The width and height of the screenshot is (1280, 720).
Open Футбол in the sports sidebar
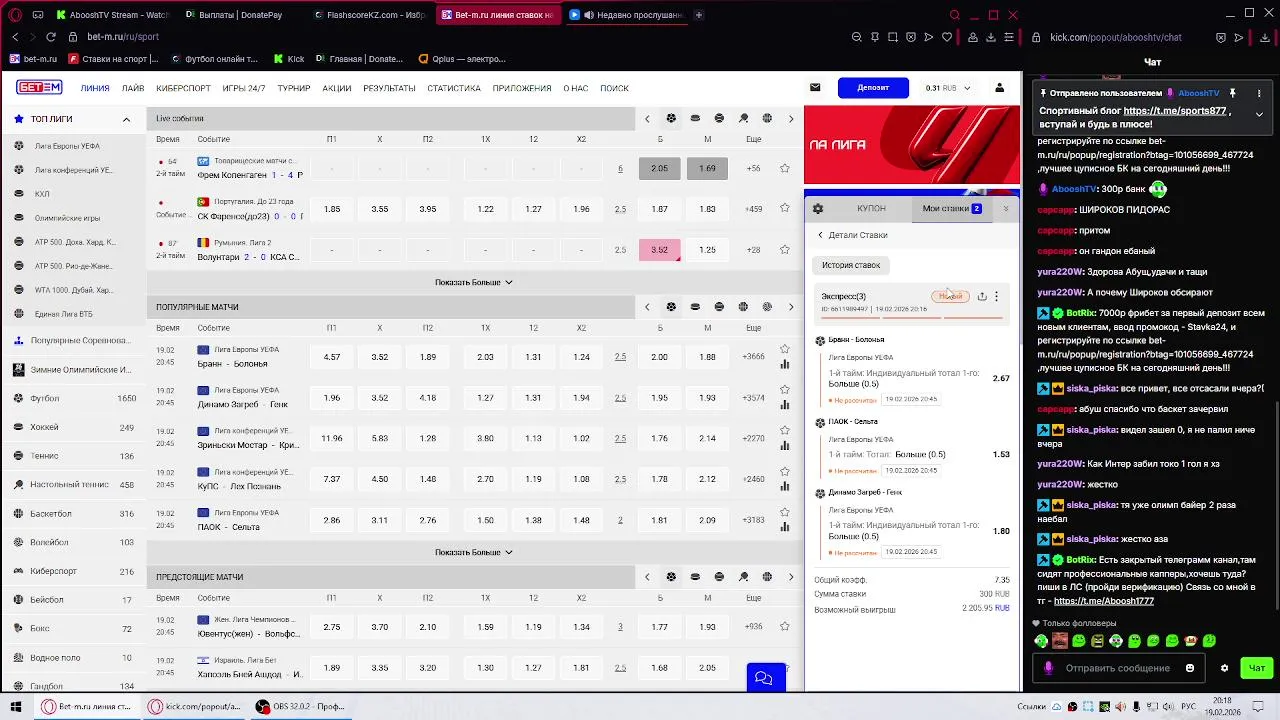coord(74,398)
